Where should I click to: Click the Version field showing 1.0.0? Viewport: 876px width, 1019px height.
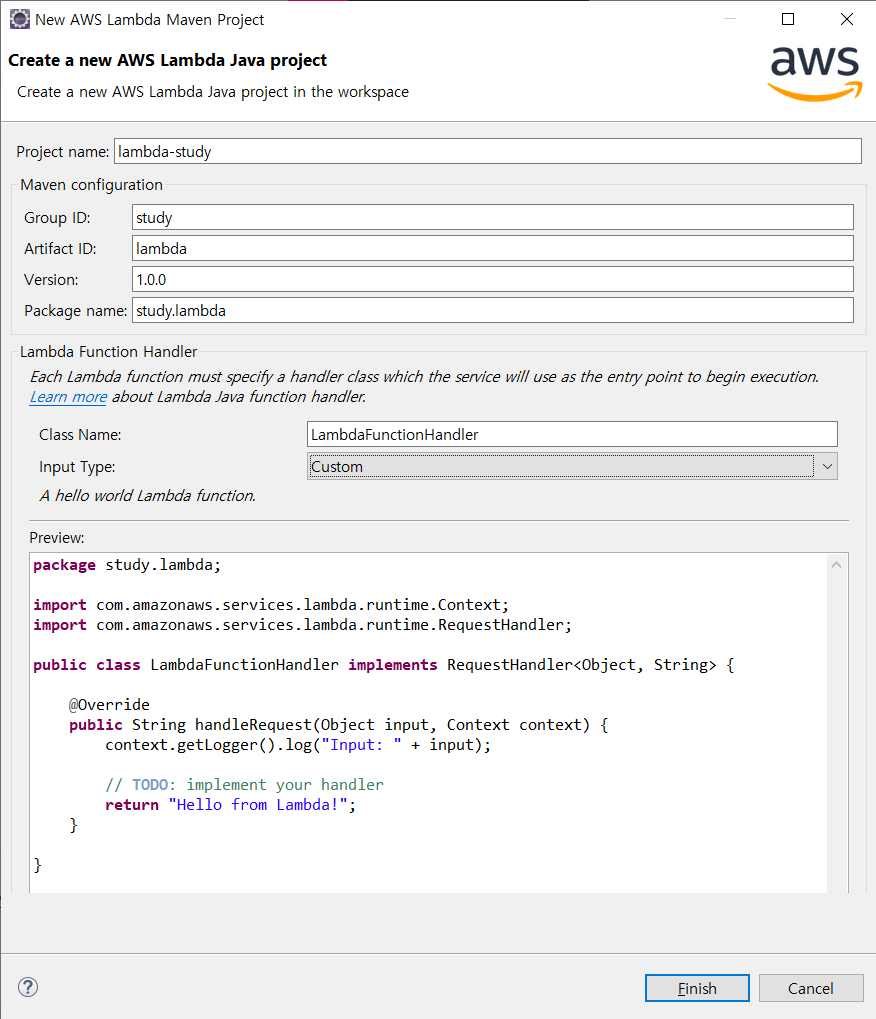pyautogui.click(x=493, y=279)
